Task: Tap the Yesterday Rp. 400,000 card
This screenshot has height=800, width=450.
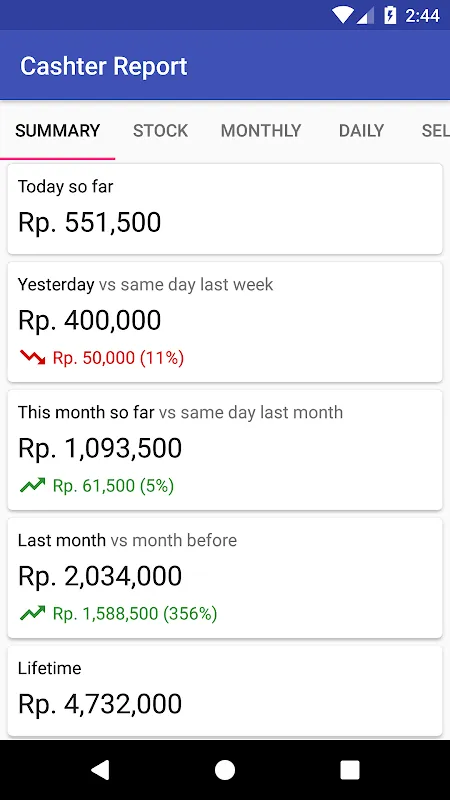Action: 225,322
